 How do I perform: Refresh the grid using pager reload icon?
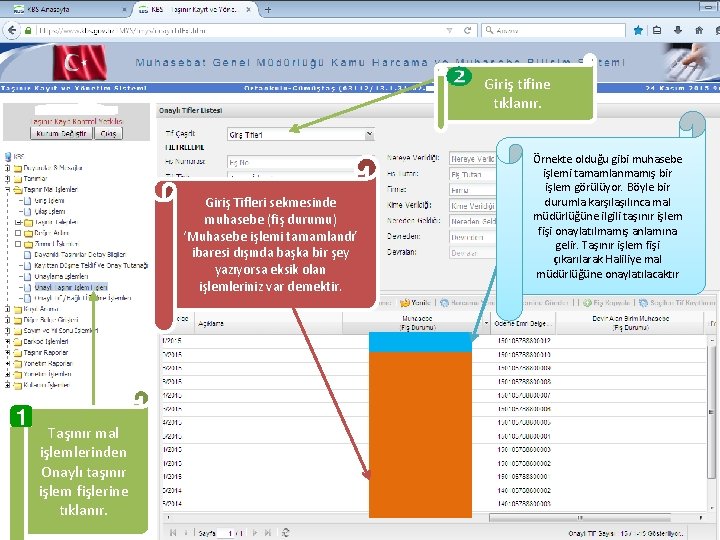tap(286, 533)
